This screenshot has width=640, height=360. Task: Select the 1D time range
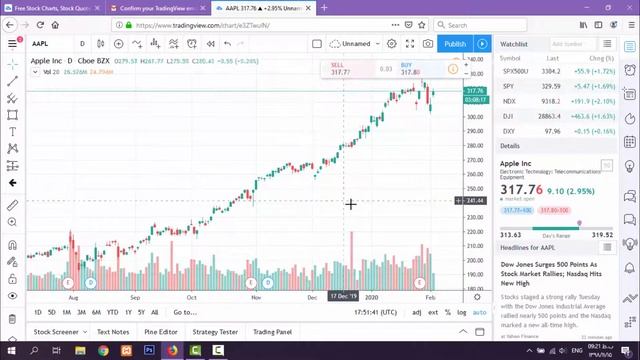38,312
